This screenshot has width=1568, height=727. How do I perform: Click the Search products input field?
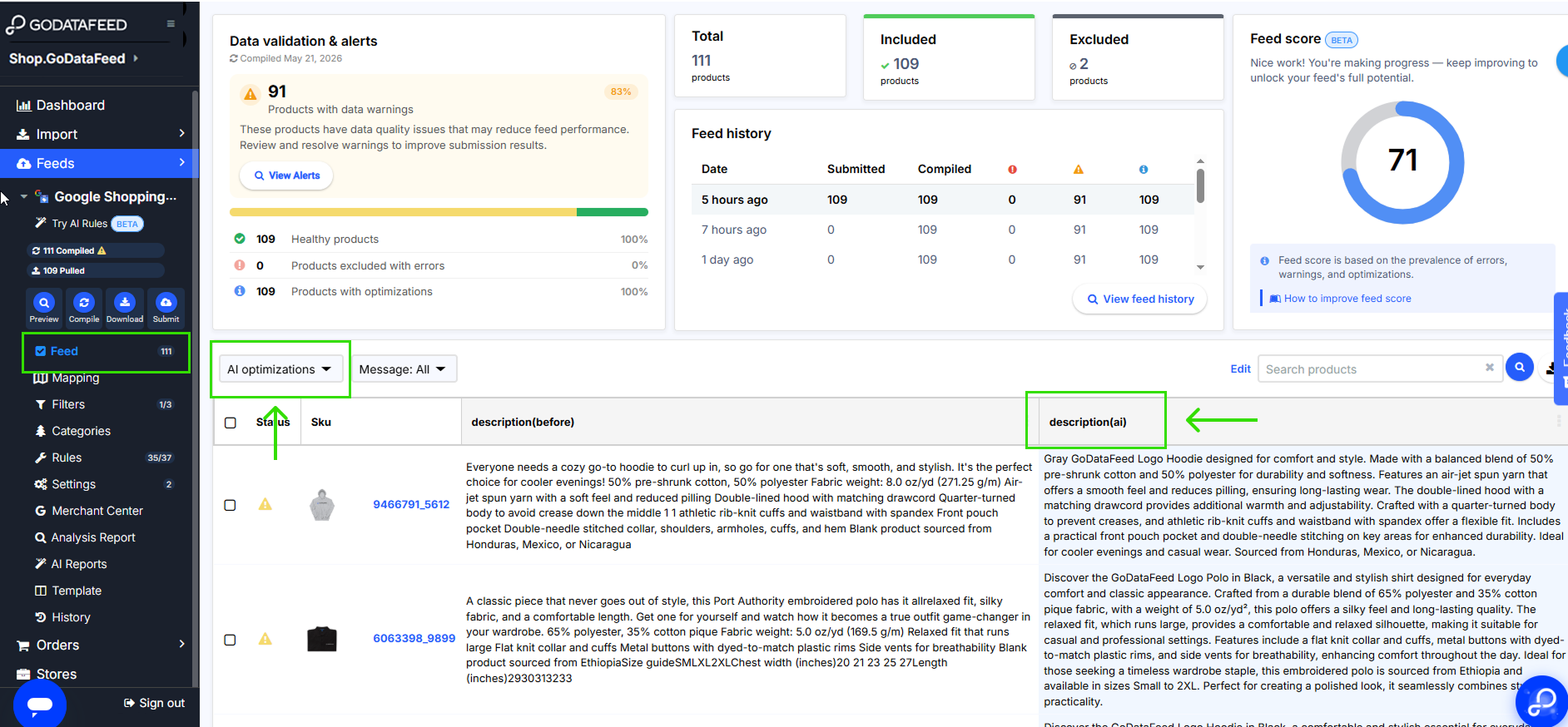[1380, 368]
